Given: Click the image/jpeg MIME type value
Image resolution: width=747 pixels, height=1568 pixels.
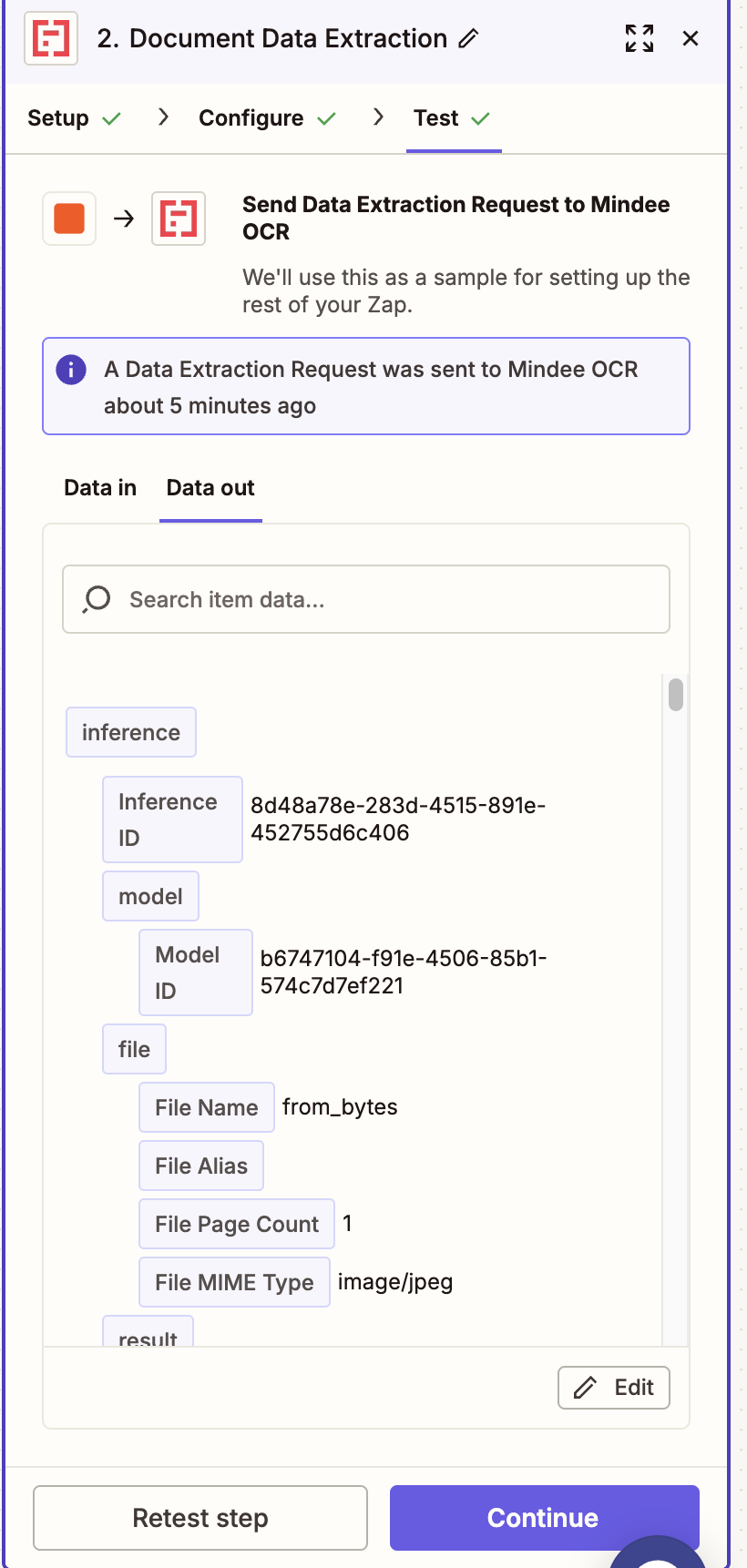Looking at the screenshot, I should pos(395,1282).
